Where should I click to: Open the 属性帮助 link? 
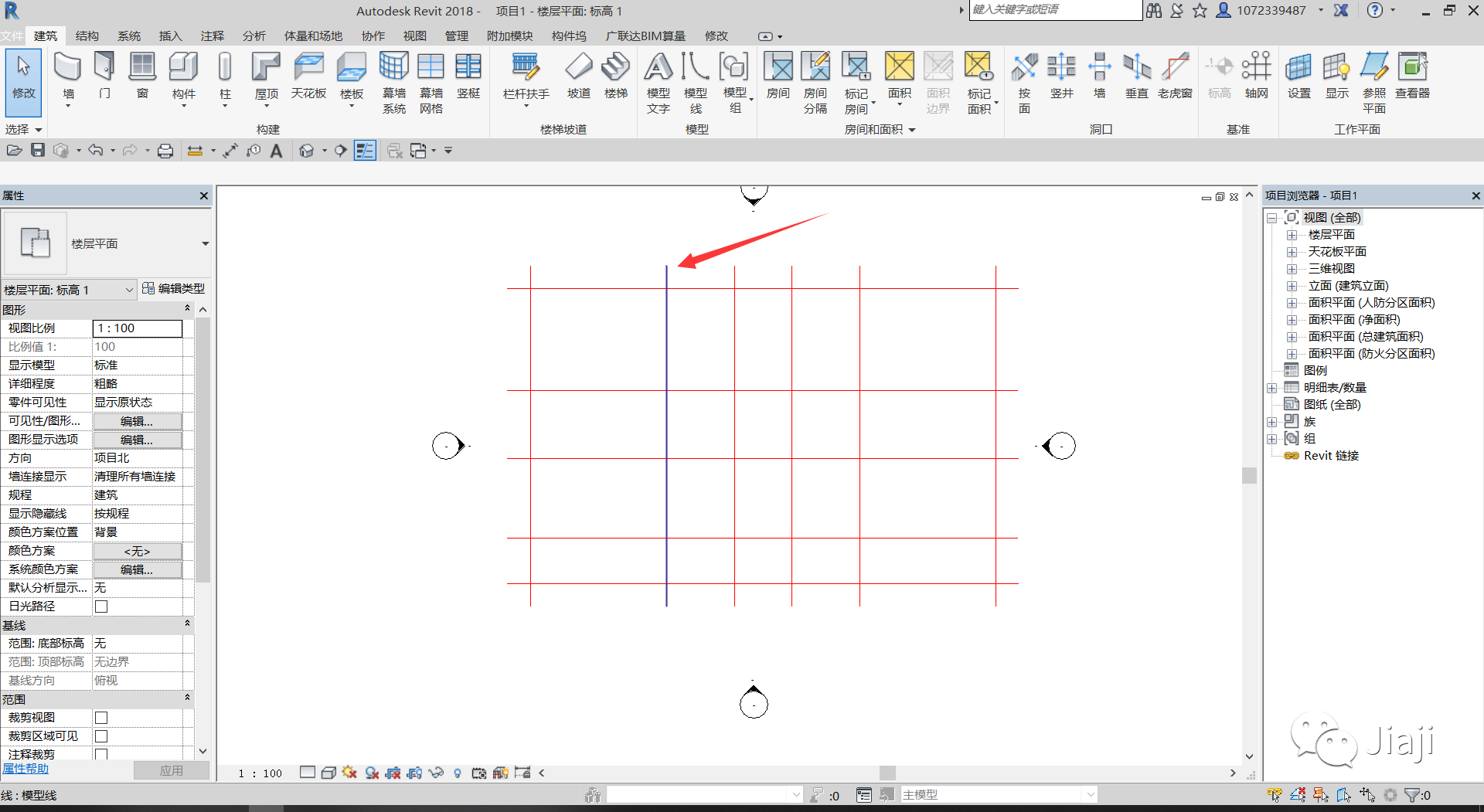(x=26, y=768)
